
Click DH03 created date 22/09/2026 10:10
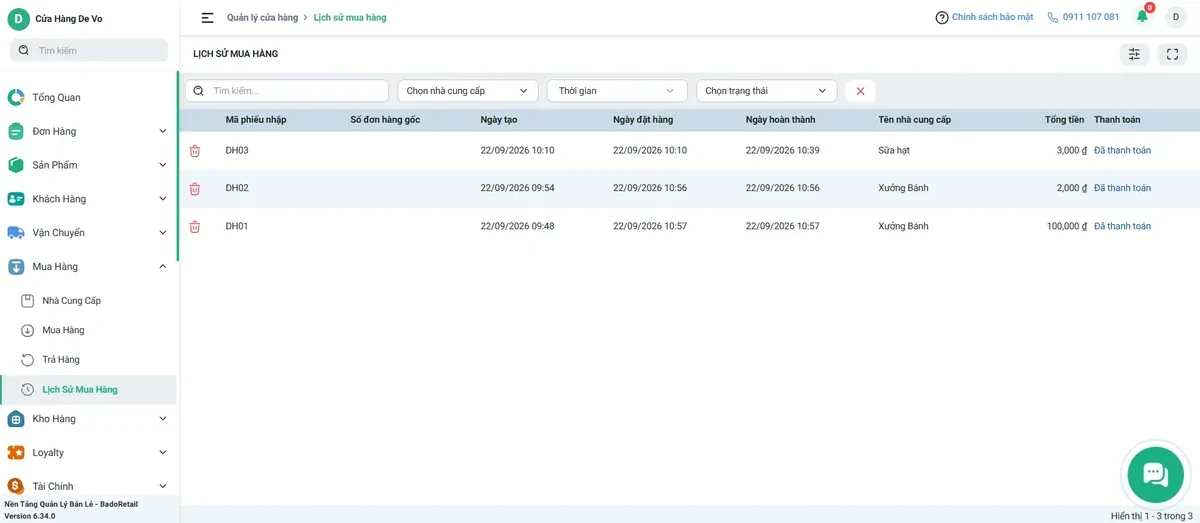click(517, 151)
